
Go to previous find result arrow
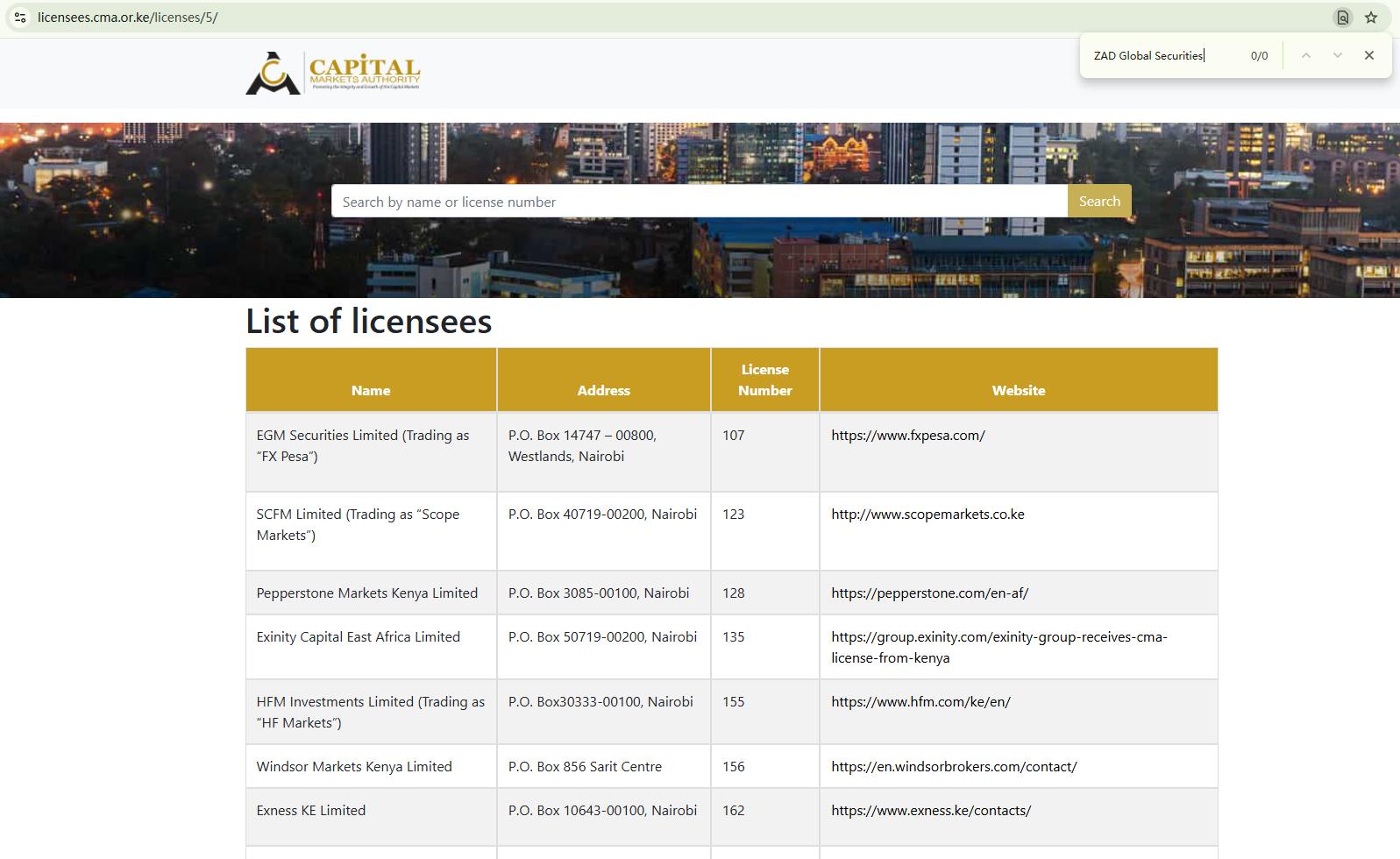tap(1305, 55)
